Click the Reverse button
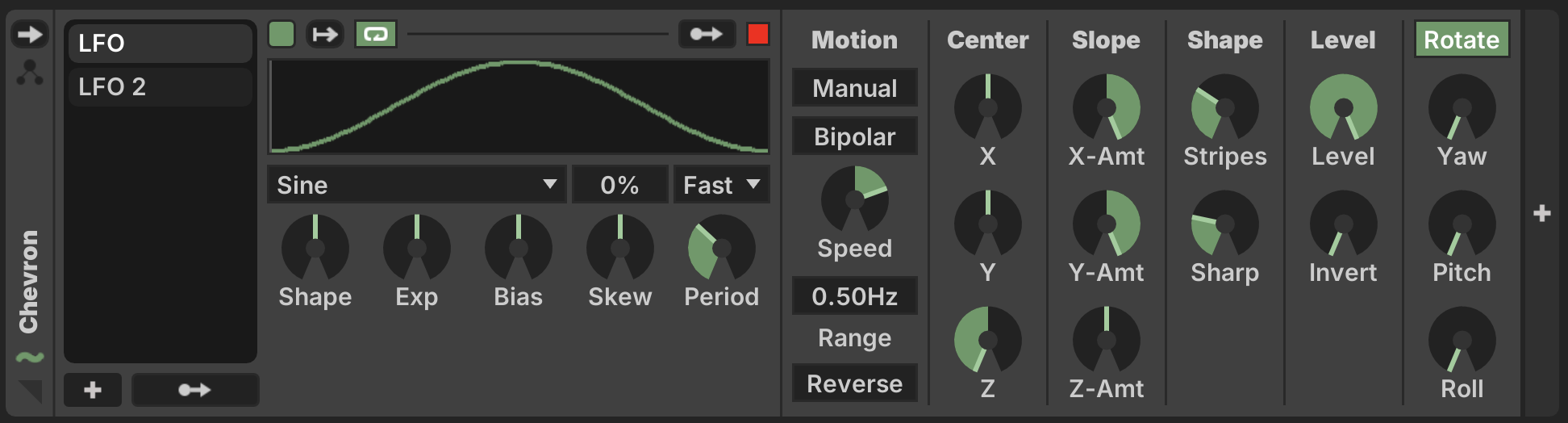The image size is (1568, 423). coord(855,383)
